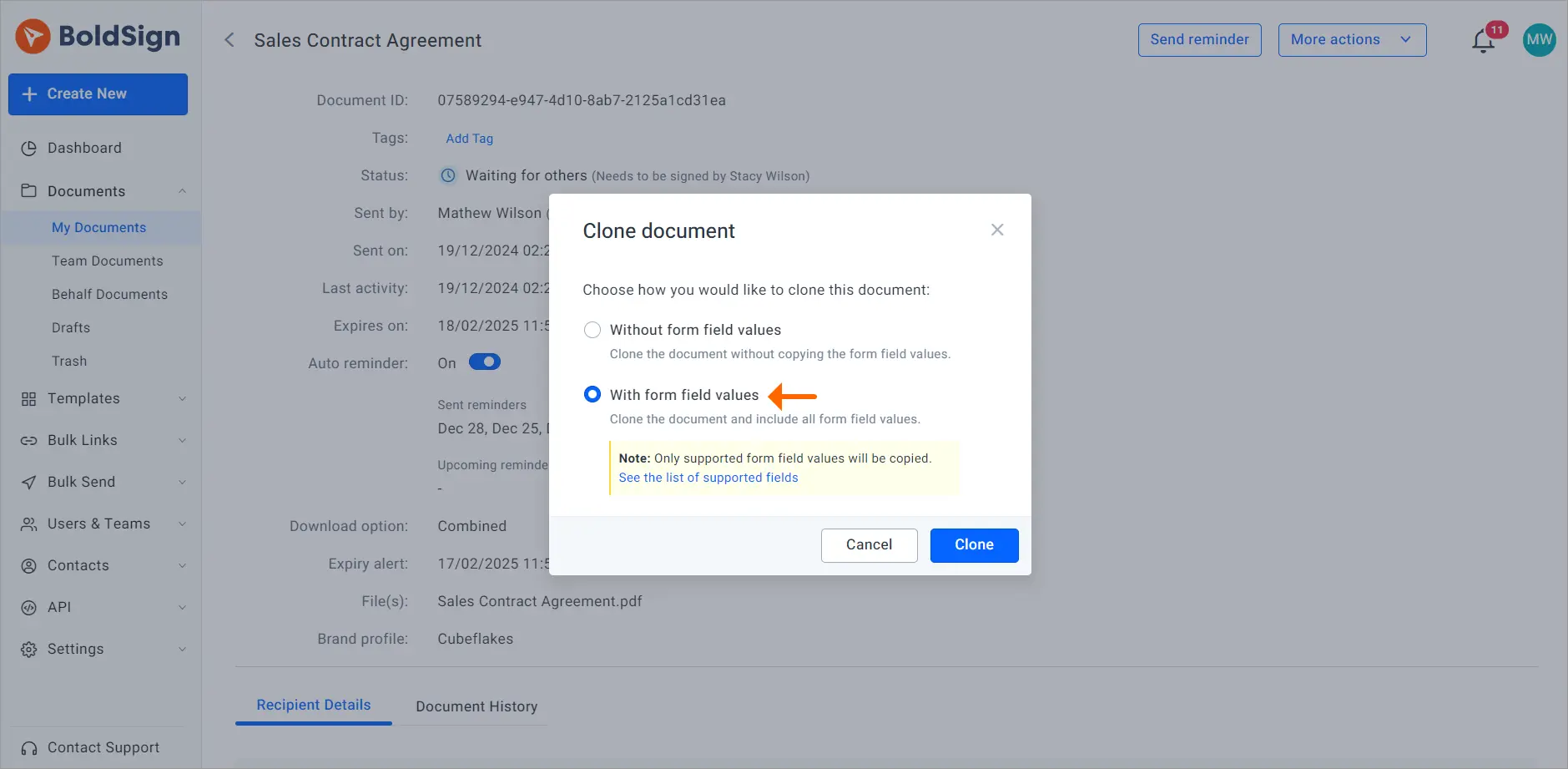Image resolution: width=1568 pixels, height=769 pixels.
Task: Click the waiting status clock icon
Action: 448,175
